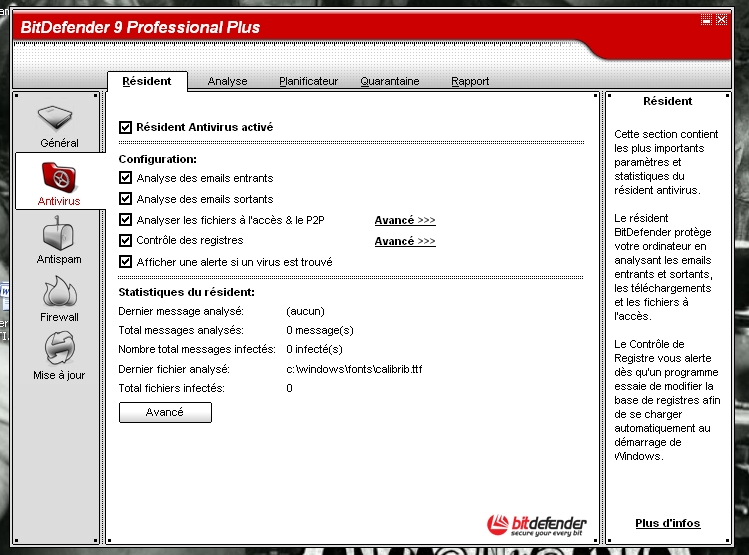Select the Antivirus shield icon

click(59, 177)
